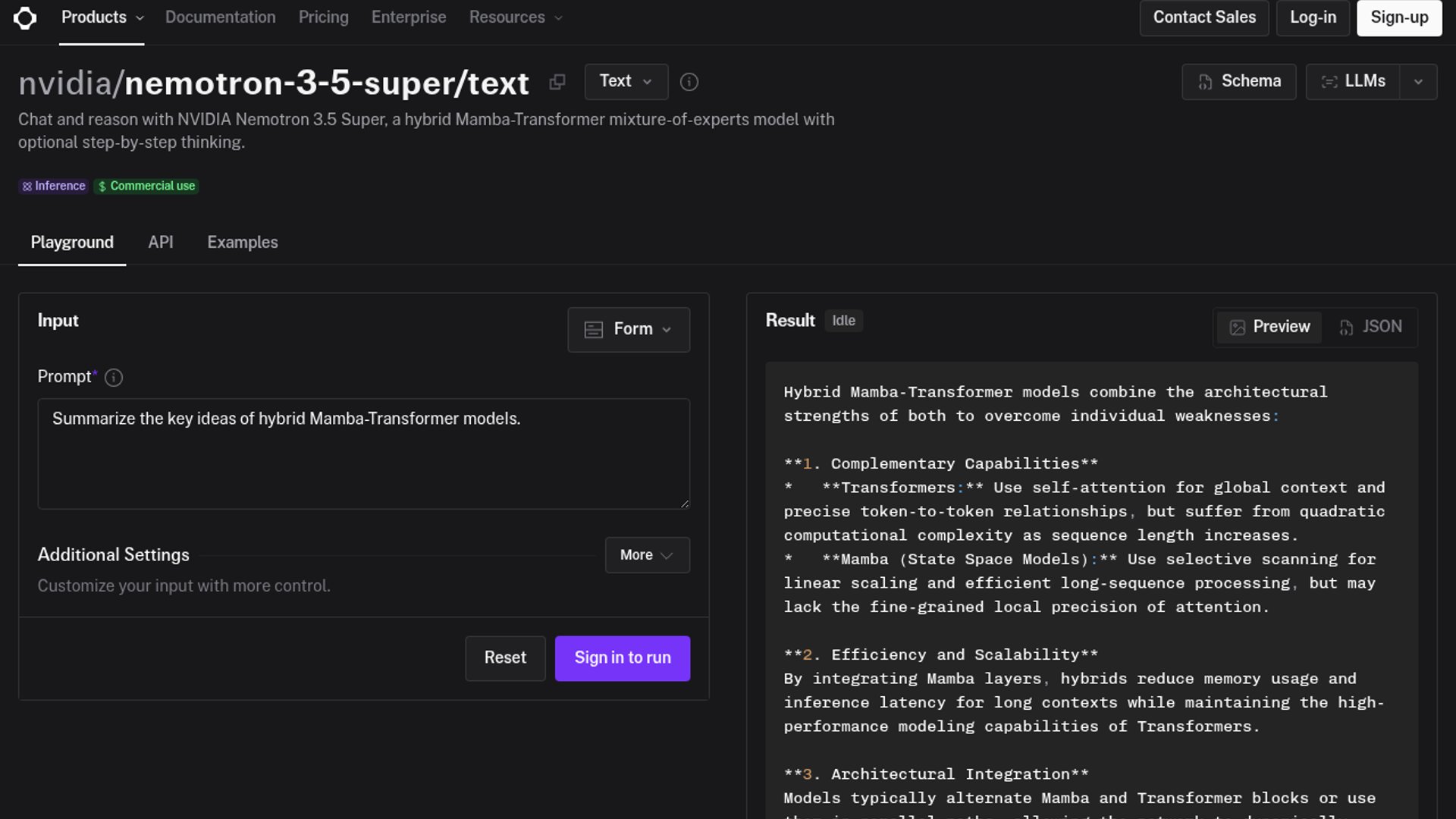Show the Prompt field info tooltip icon
Viewport: 1456px width, 819px height.
click(114, 378)
